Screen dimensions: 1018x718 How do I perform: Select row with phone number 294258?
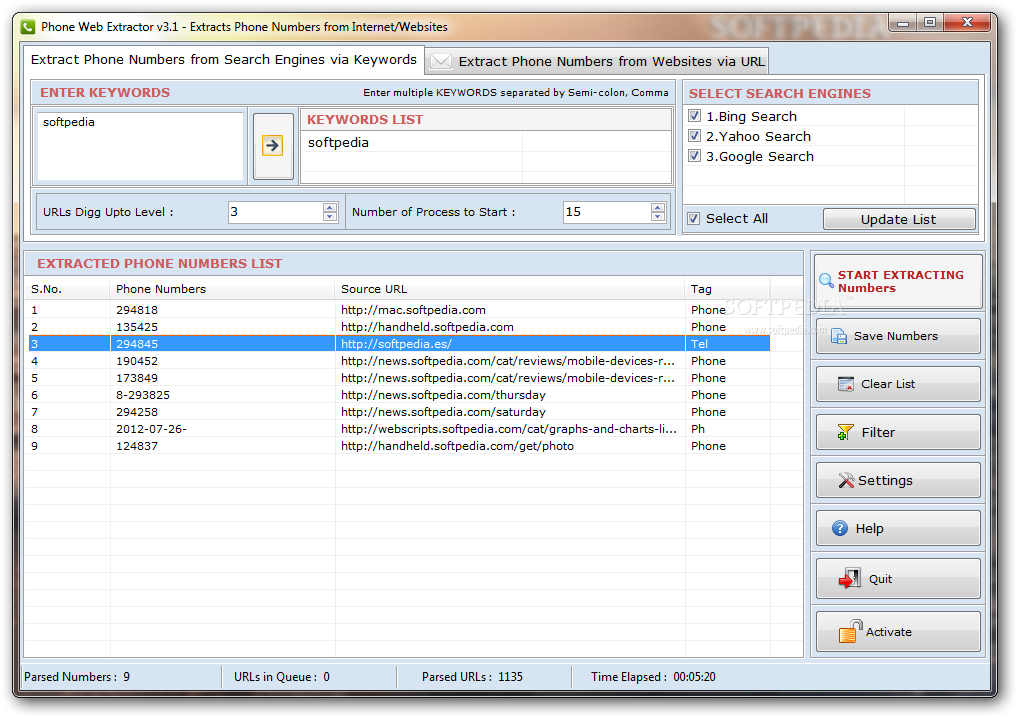[x=399, y=412]
